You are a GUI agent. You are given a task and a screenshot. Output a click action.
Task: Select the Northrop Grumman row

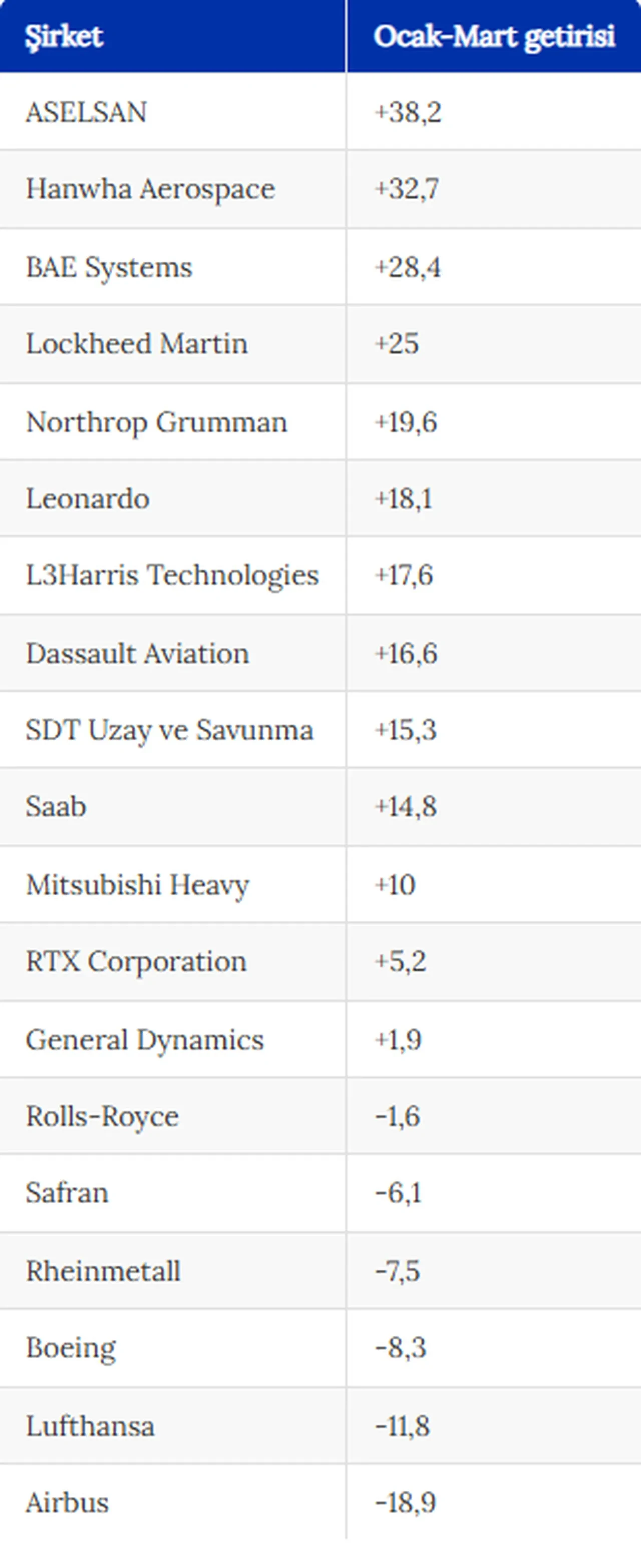tap(157, 422)
